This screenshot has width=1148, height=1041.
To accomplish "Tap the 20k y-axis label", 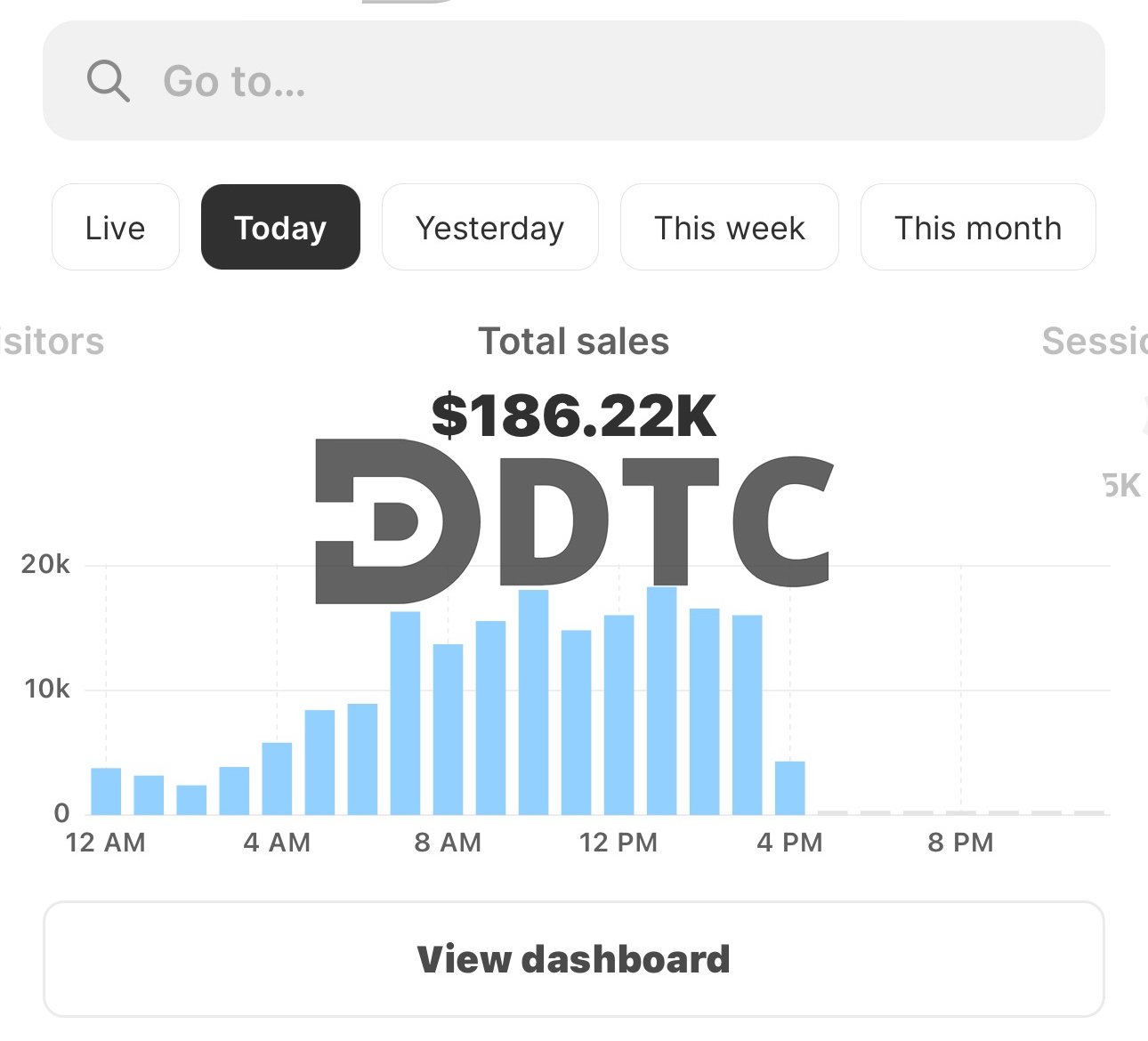I will [45, 564].
